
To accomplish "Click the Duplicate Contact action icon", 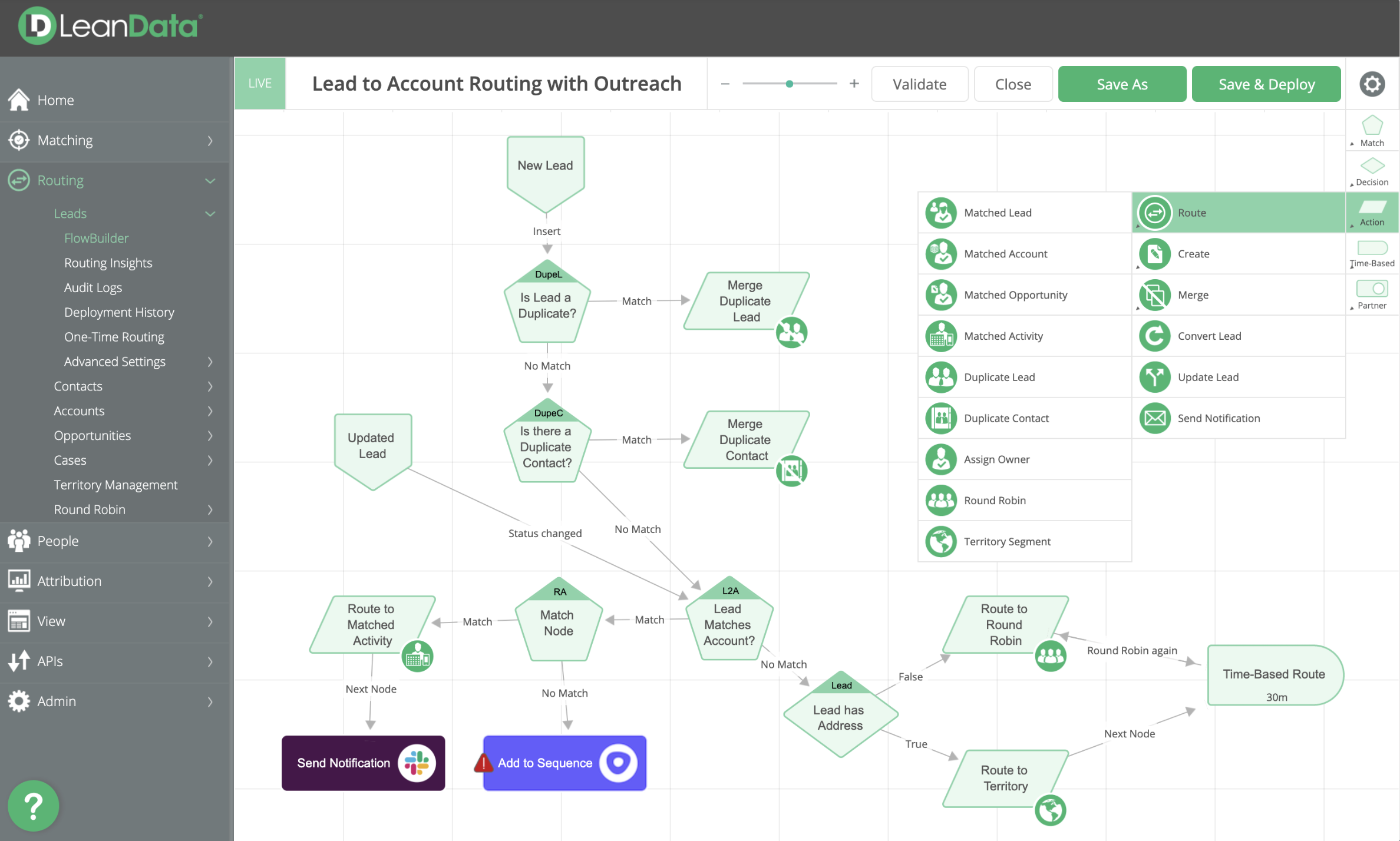I will pyautogui.click(x=941, y=418).
